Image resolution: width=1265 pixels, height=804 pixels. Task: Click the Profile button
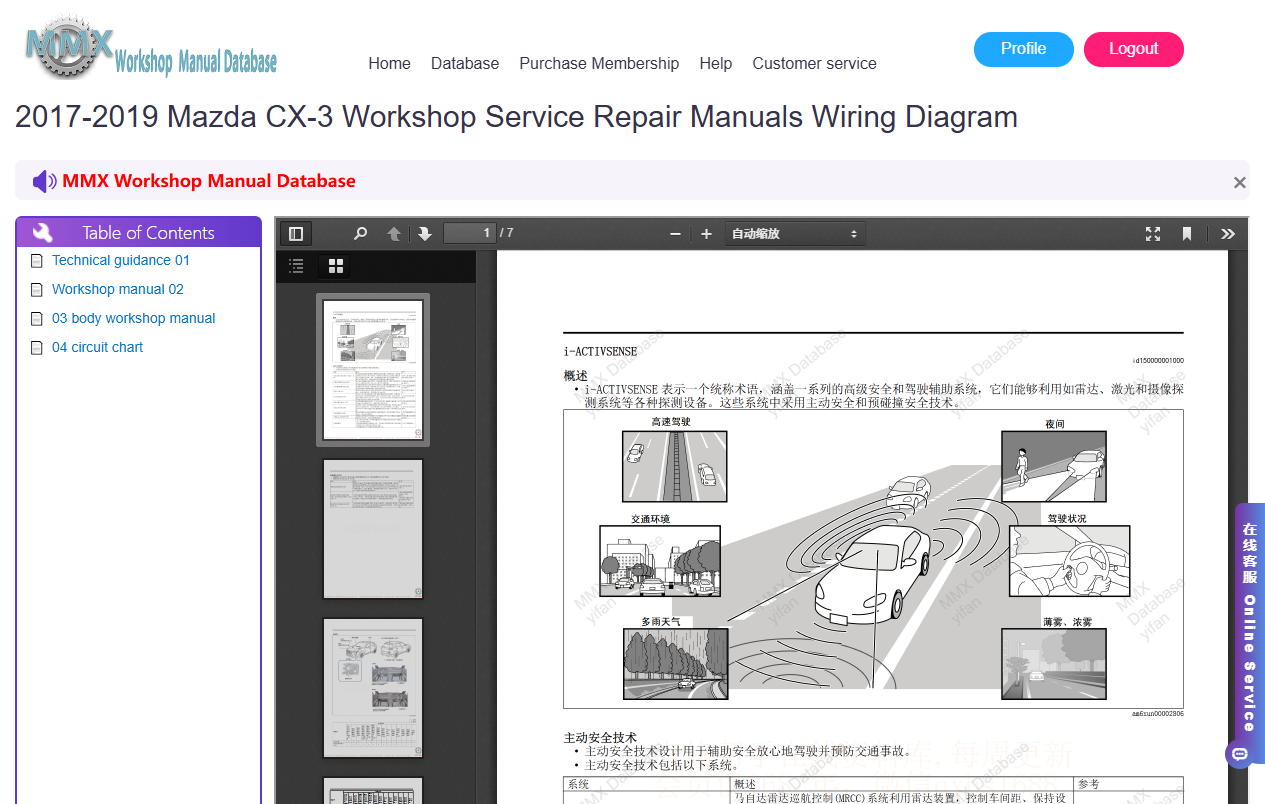tap(1024, 49)
